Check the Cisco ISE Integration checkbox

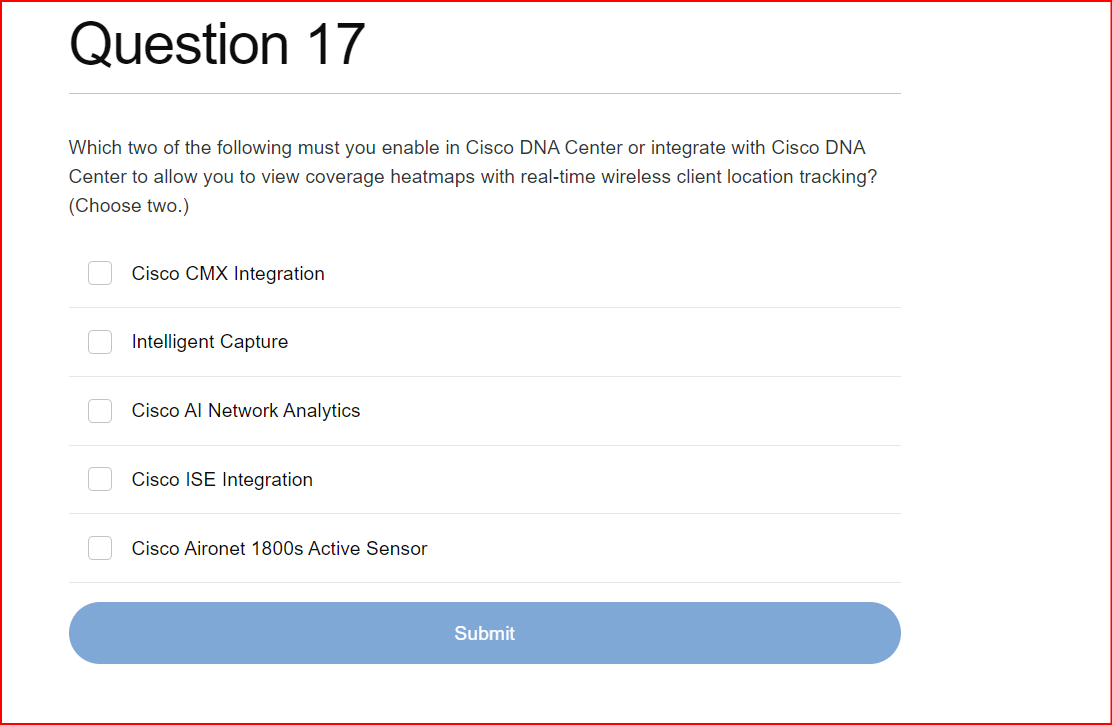pyautogui.click(x=99, y=479)
